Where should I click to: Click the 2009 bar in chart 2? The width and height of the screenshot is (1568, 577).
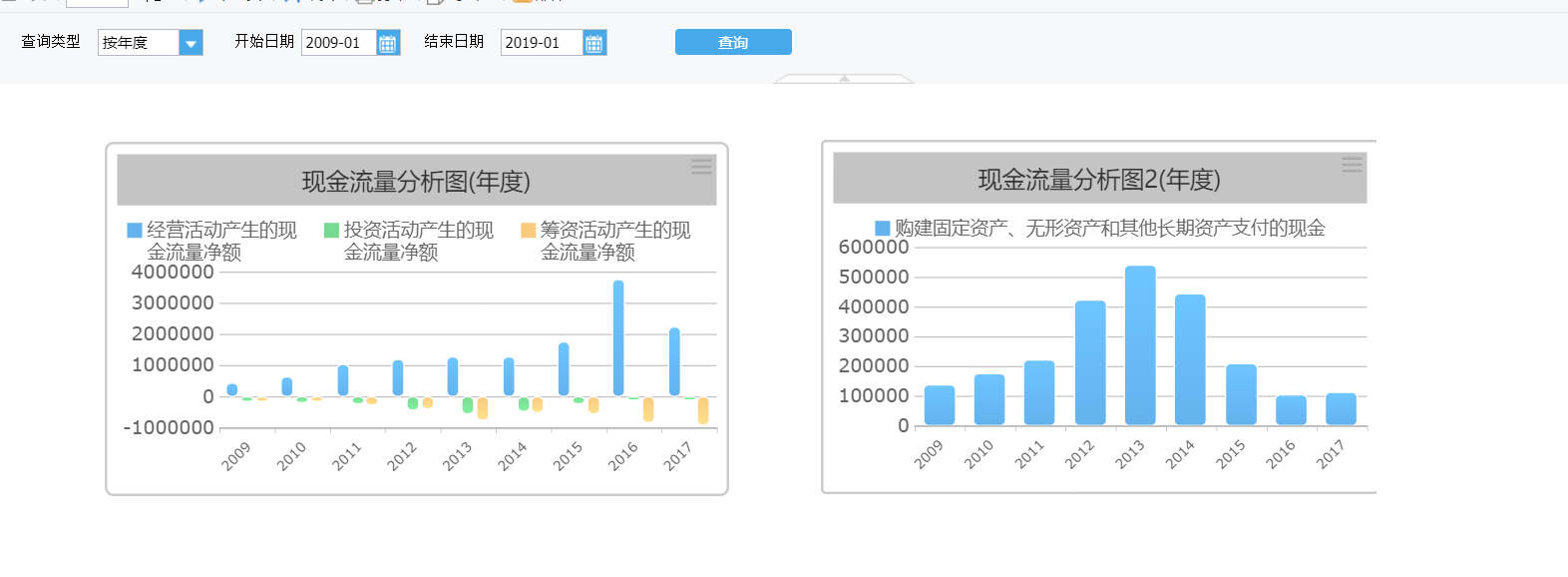coord(940,405)
